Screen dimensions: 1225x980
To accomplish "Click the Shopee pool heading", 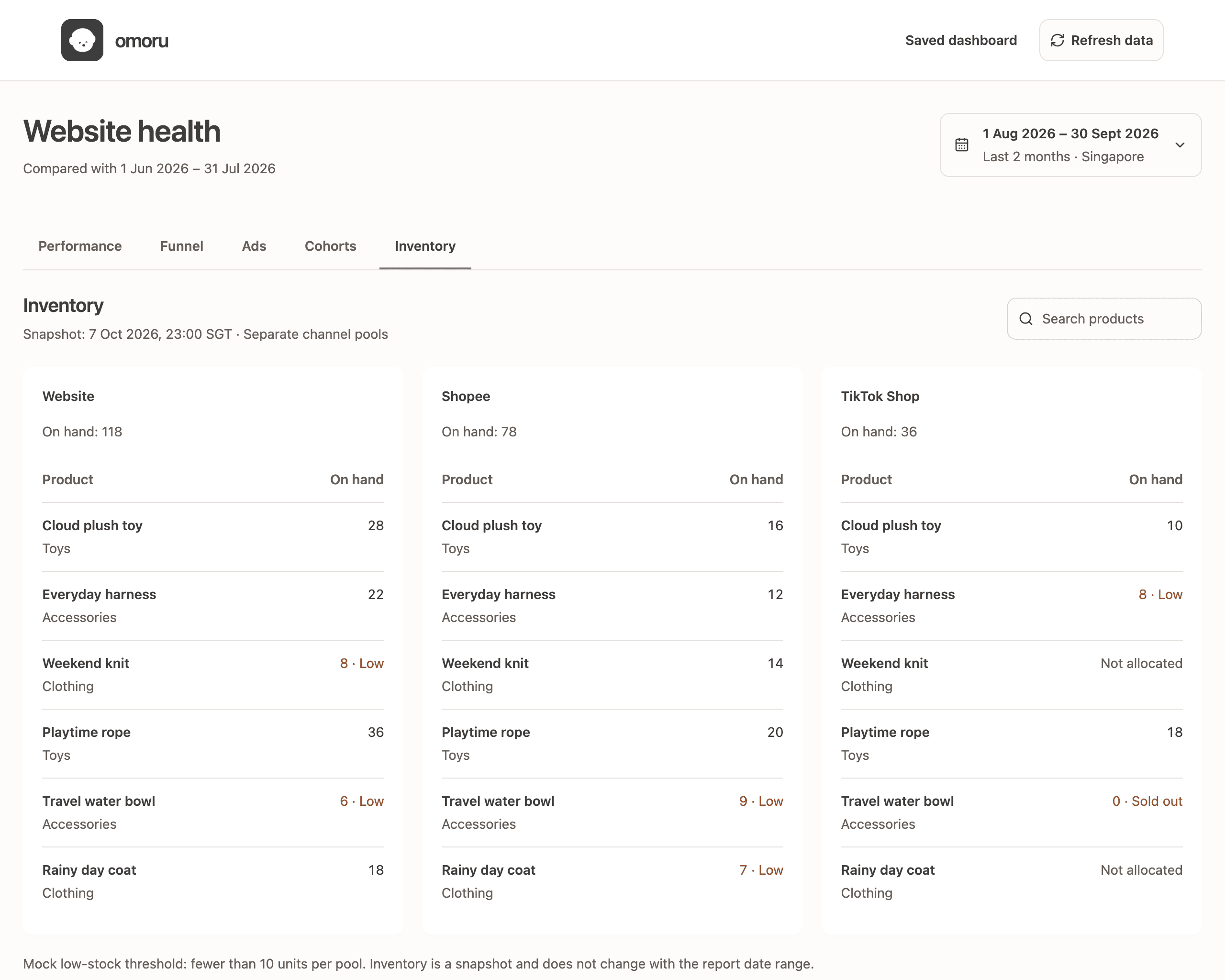I will (466, 396).
